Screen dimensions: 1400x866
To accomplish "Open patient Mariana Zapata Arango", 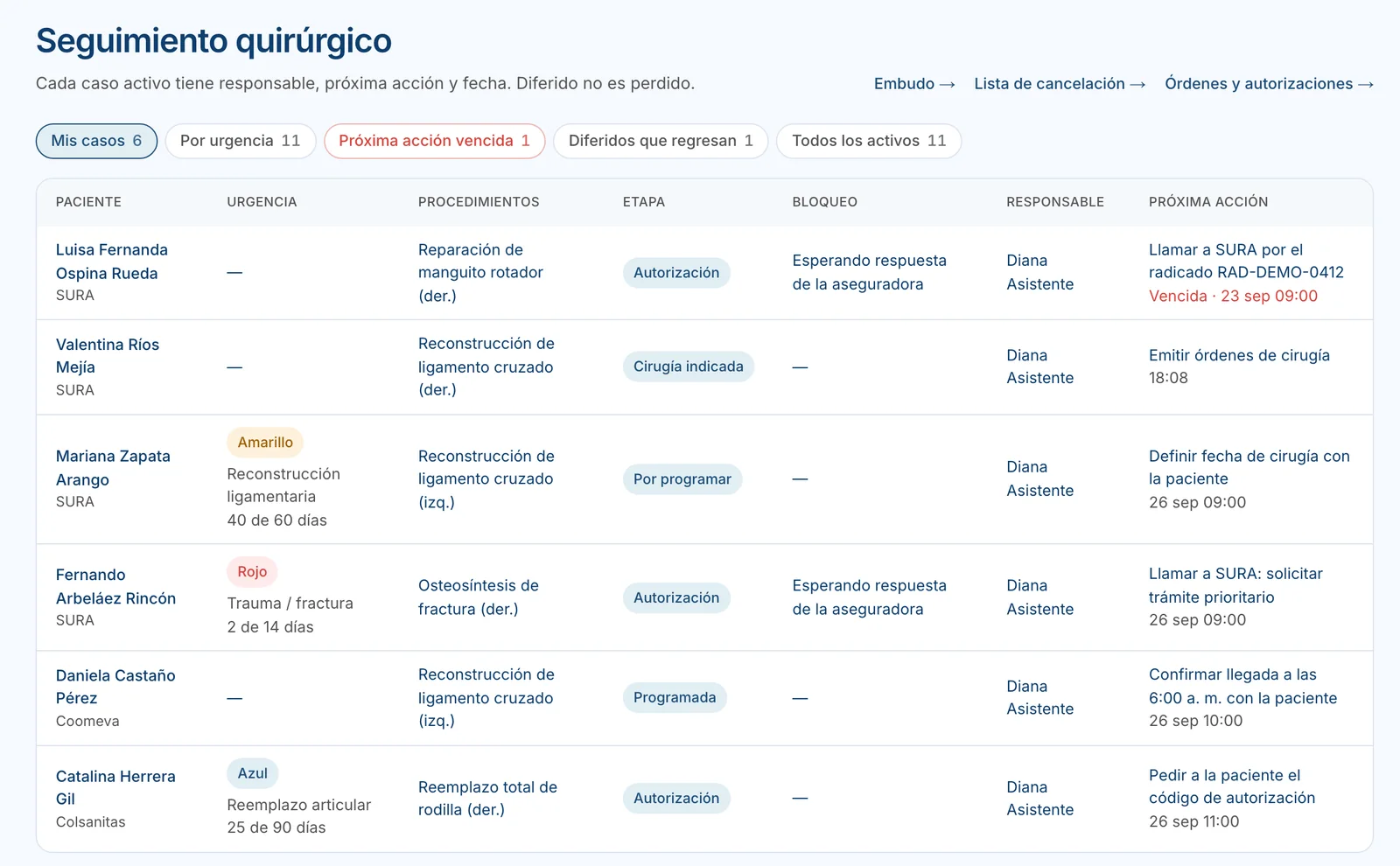I will [x=113, y=468].
